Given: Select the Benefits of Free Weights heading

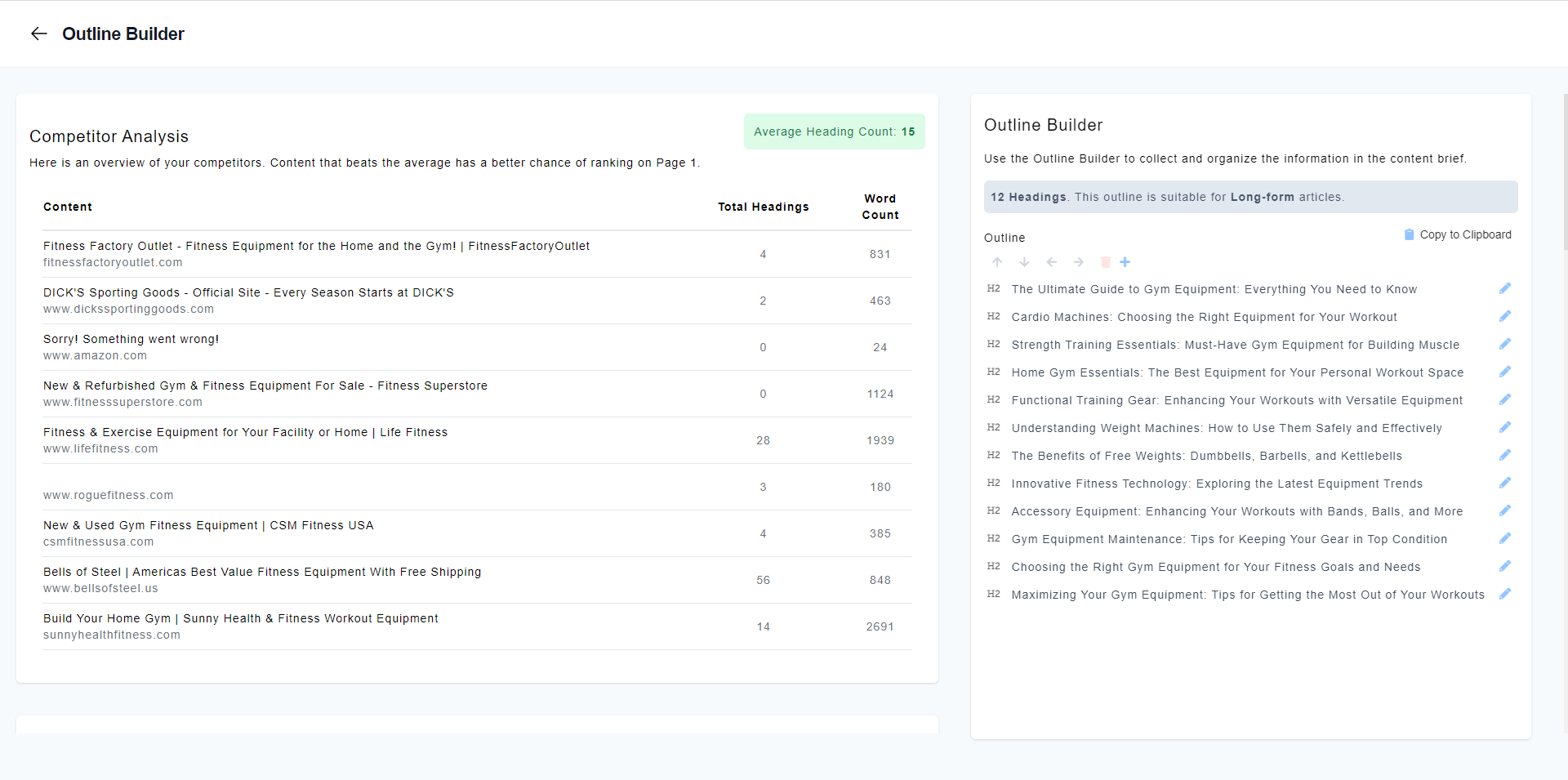Looking at the screenshot, I should coord(1206,456).
